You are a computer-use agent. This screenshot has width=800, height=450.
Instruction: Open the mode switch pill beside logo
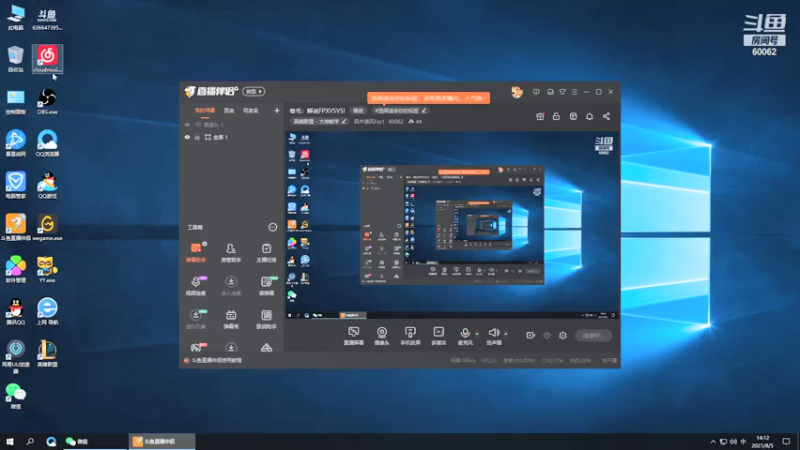coord(254,91)
